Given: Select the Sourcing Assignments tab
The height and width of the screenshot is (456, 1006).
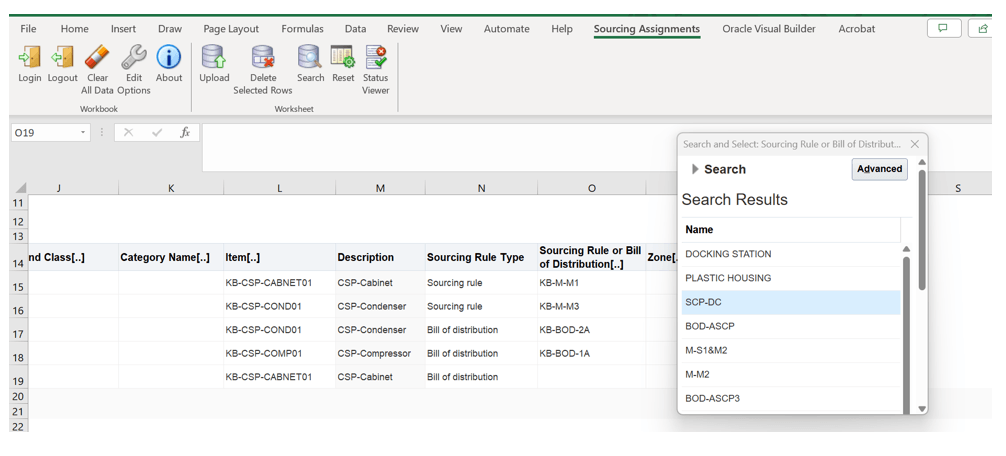Looking at the screenshot, I should click(647, 29).
